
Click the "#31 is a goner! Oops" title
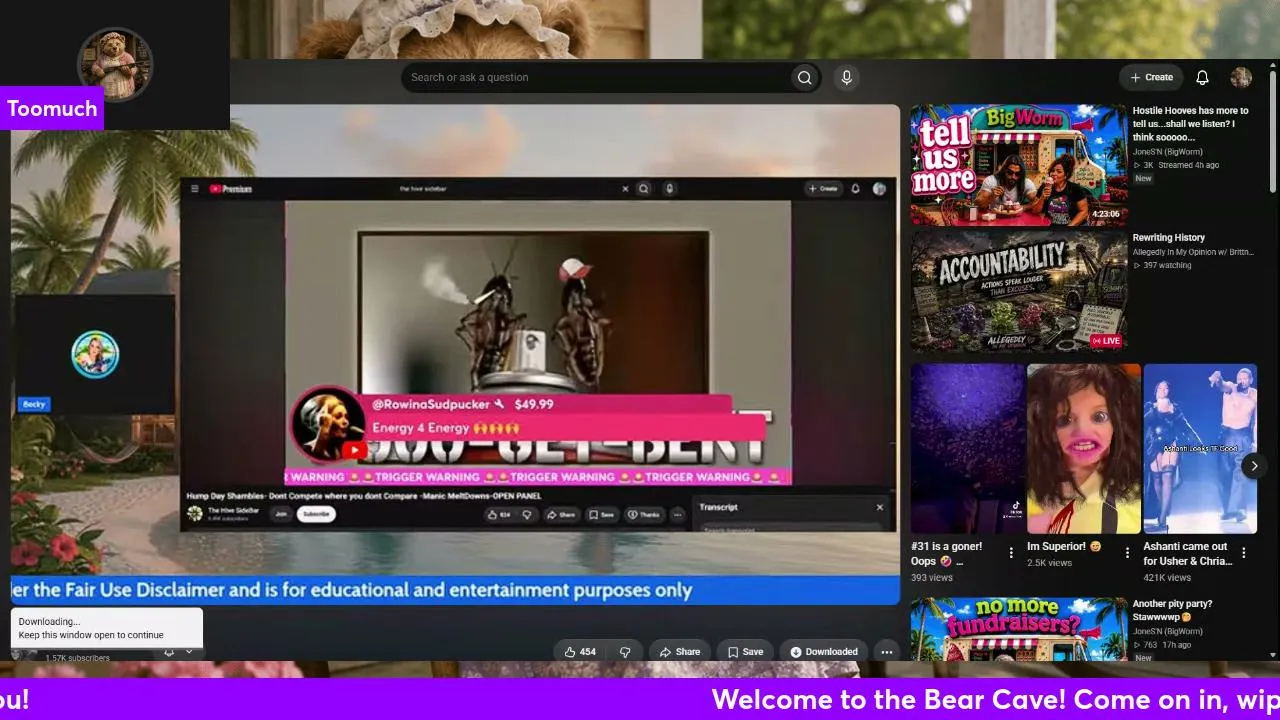point(948,554)
